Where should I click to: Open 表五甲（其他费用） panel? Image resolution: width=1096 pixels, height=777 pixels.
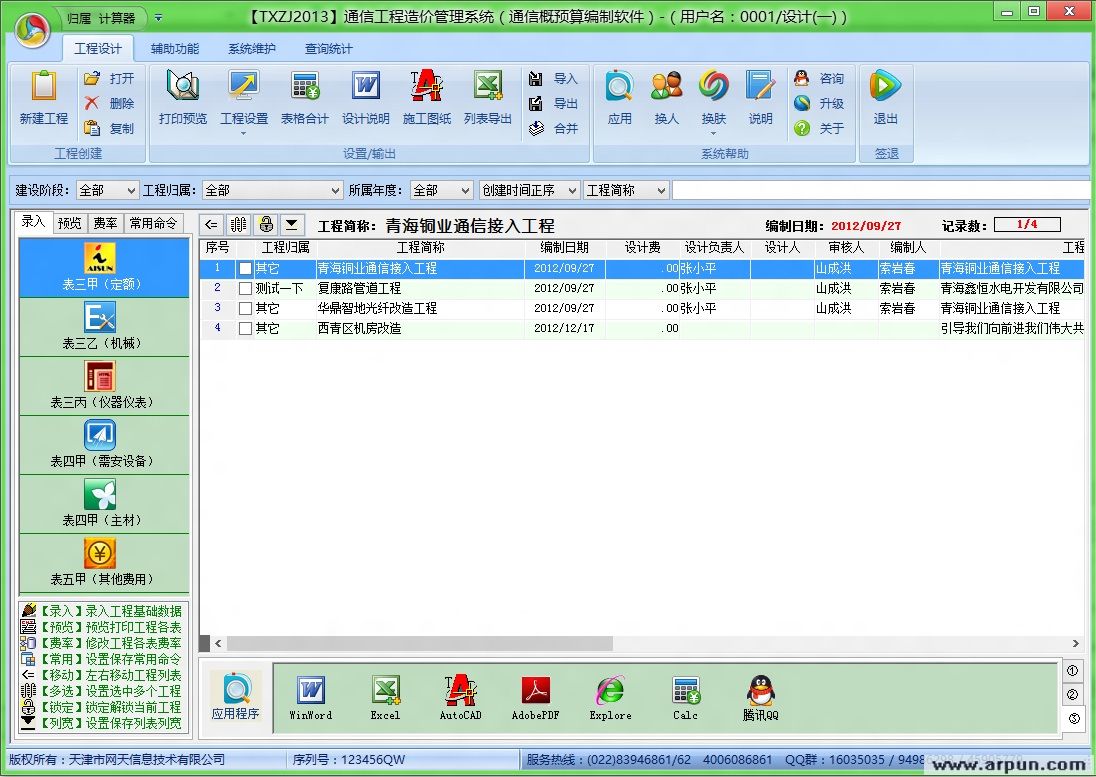click(104, 559)
